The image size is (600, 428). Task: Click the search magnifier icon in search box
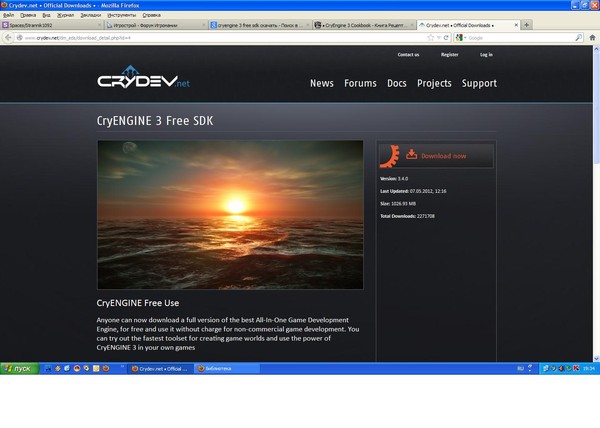click(x=579, y=37)
